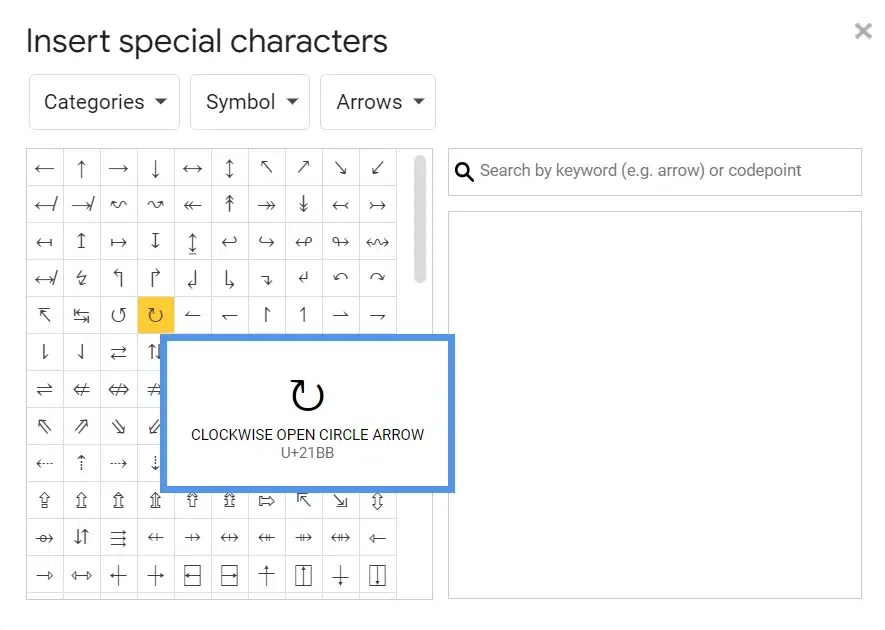Select the anticlockwise open circle arrow symbol

point(118,315)
